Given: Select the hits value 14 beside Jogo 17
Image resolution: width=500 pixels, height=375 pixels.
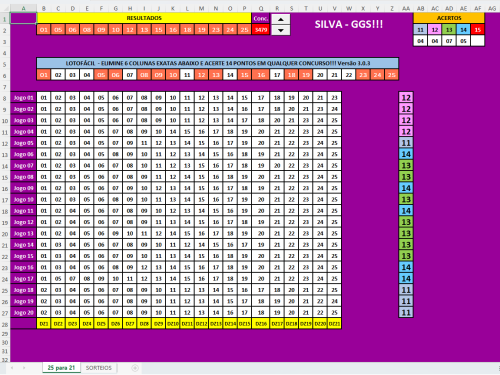Looking at the screenshot, I should (406, 279).
